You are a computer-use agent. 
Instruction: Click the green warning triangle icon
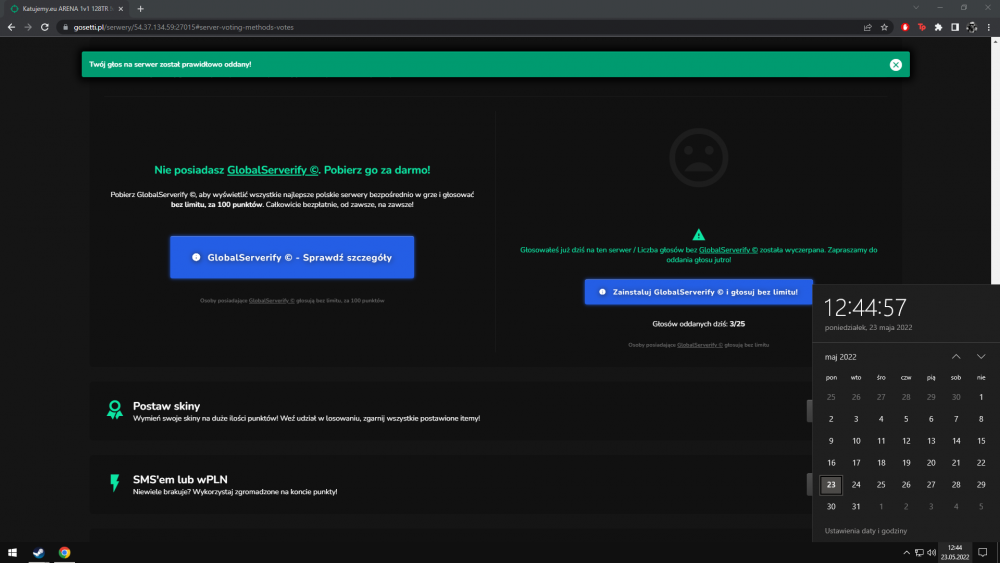698,235
